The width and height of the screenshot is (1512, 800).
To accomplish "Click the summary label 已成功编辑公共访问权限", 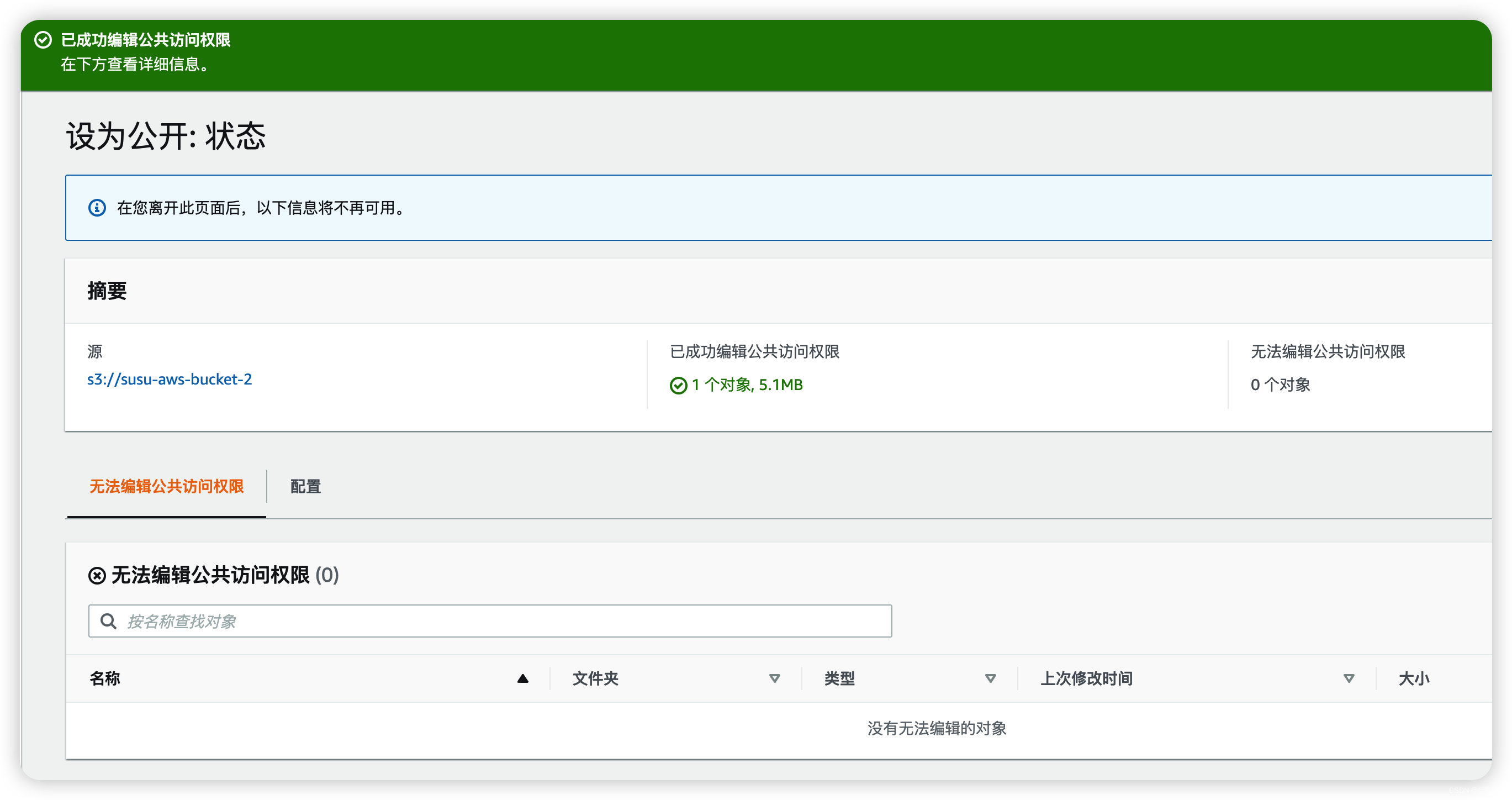I will tap(755, 352).
